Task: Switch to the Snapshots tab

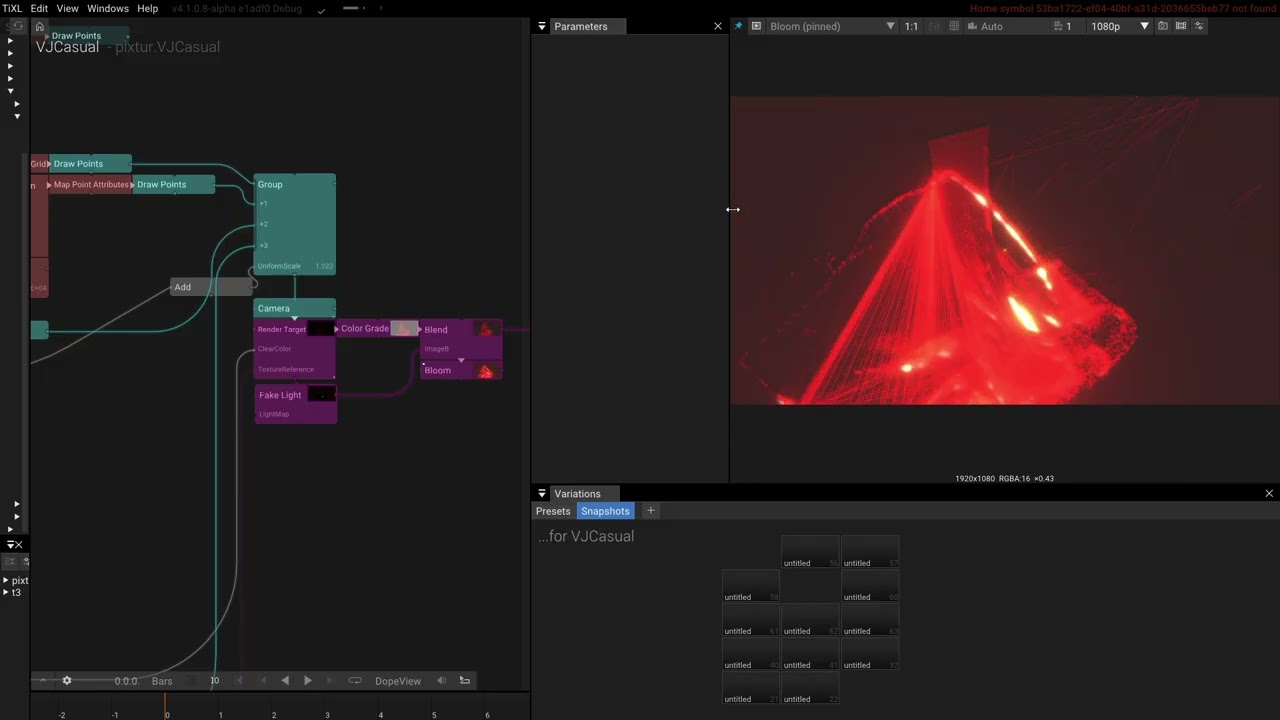Action: pos(605,511)
